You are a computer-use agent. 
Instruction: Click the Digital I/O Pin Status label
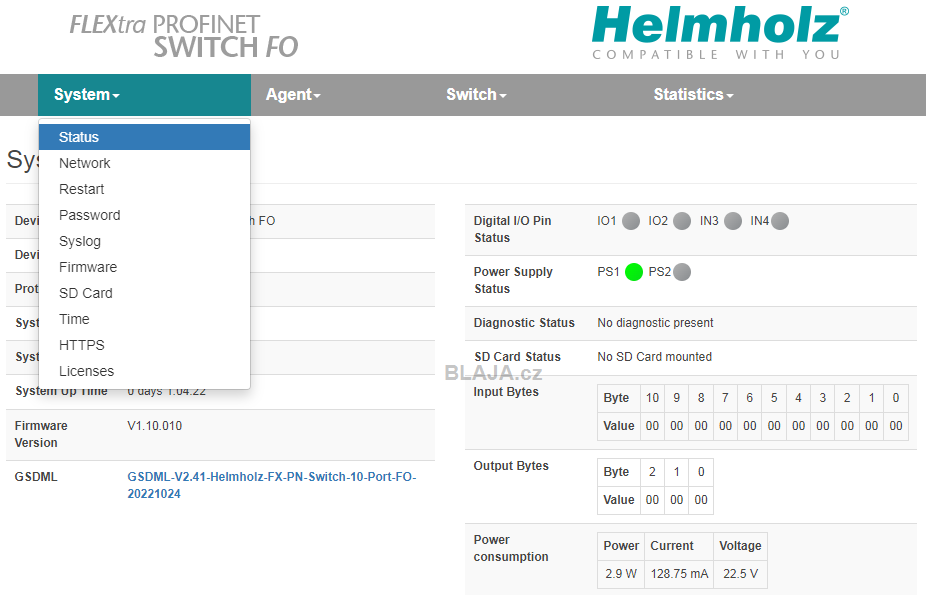(x=513, y=229)
